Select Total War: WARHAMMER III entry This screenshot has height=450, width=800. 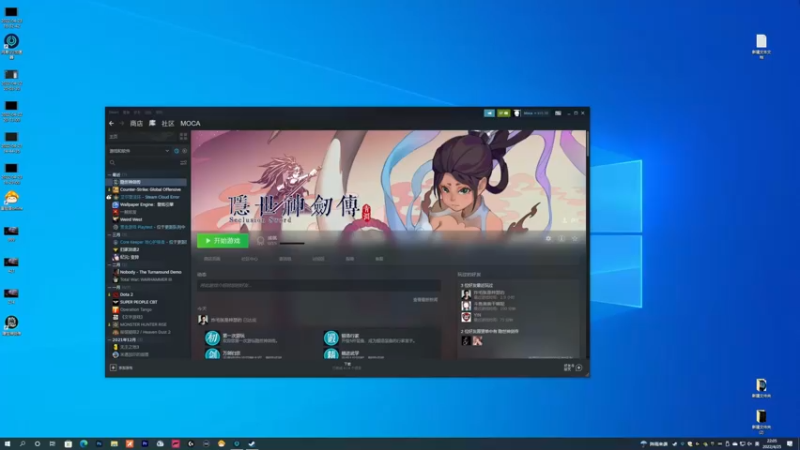[x=146, y=280]
